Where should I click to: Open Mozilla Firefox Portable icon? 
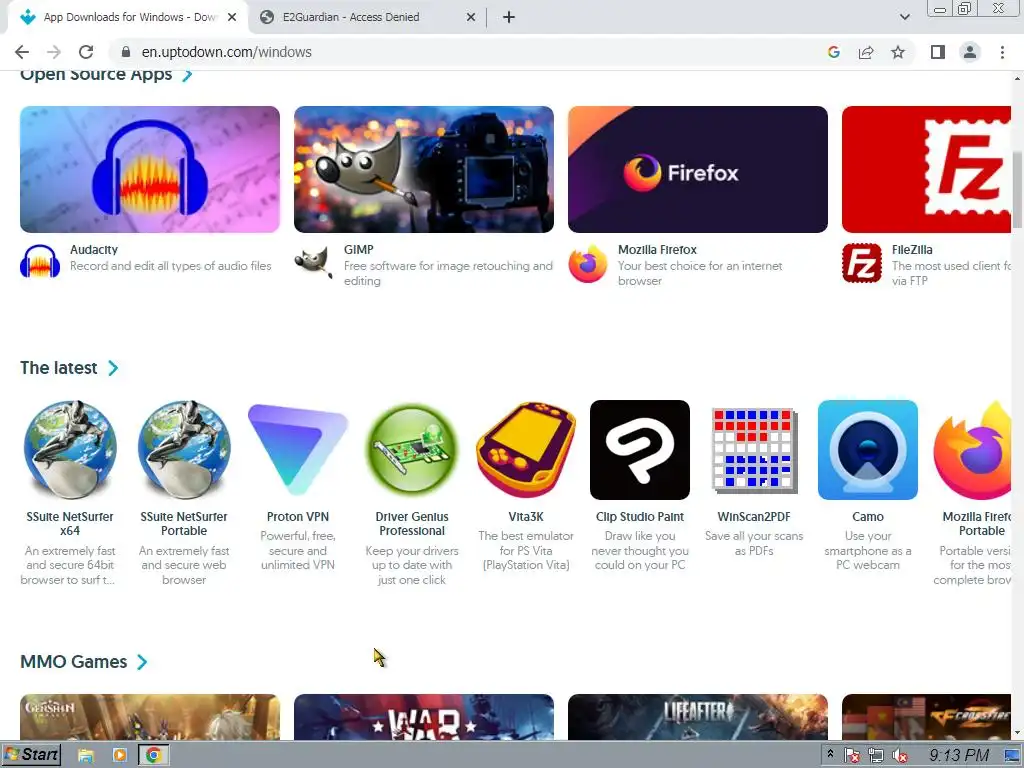tap(973, 450)
